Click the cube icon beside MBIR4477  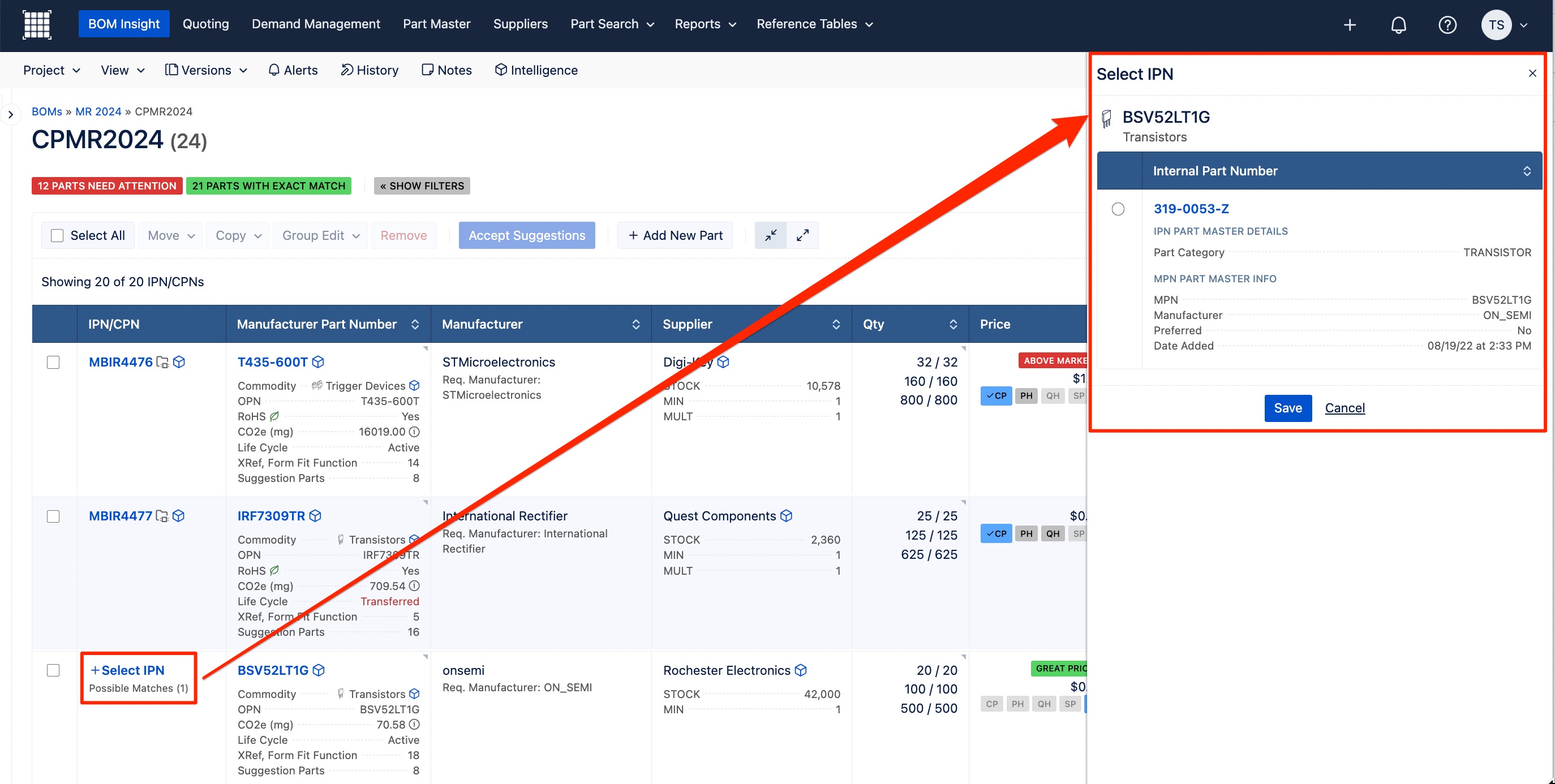click(178, 516)
